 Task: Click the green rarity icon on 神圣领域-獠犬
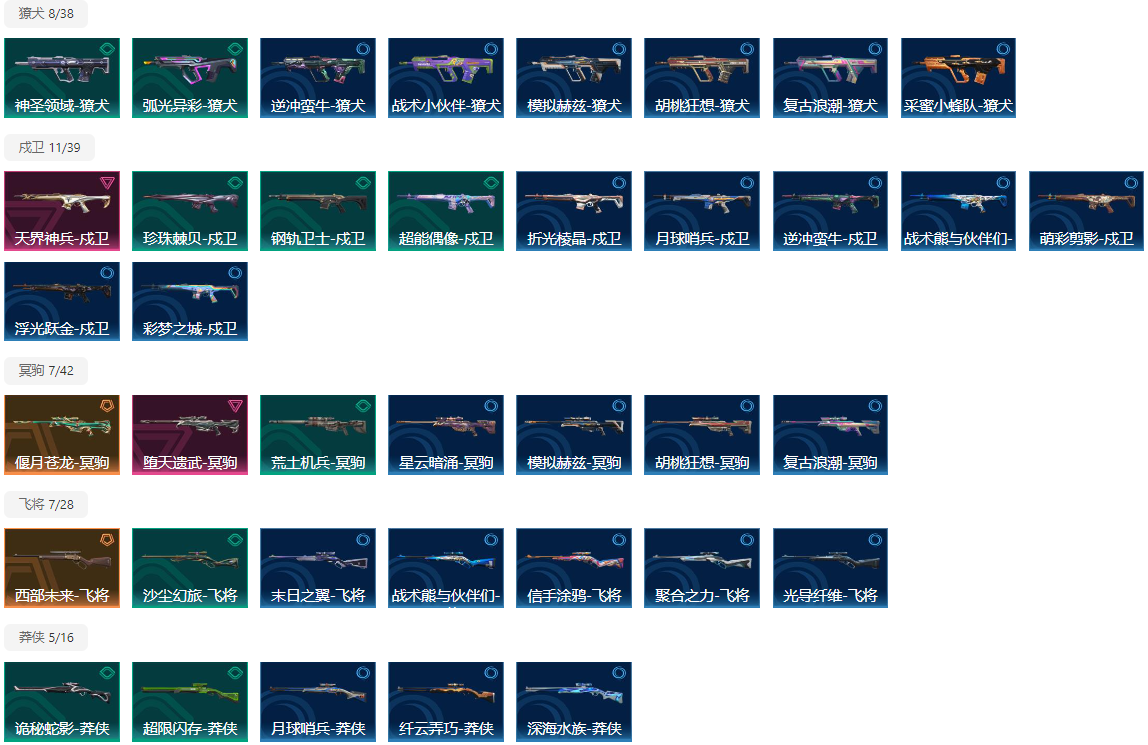(x=107, y=49)
